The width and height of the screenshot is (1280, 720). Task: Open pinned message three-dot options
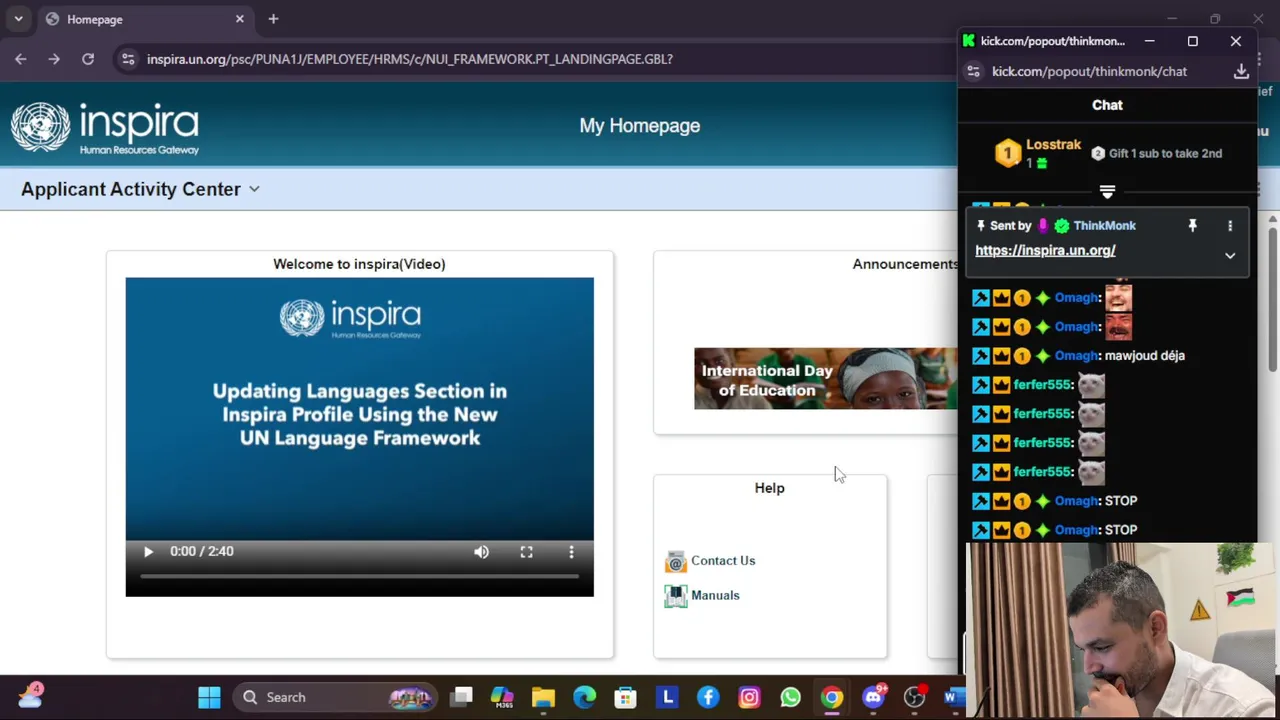(x=1230, y=226)
